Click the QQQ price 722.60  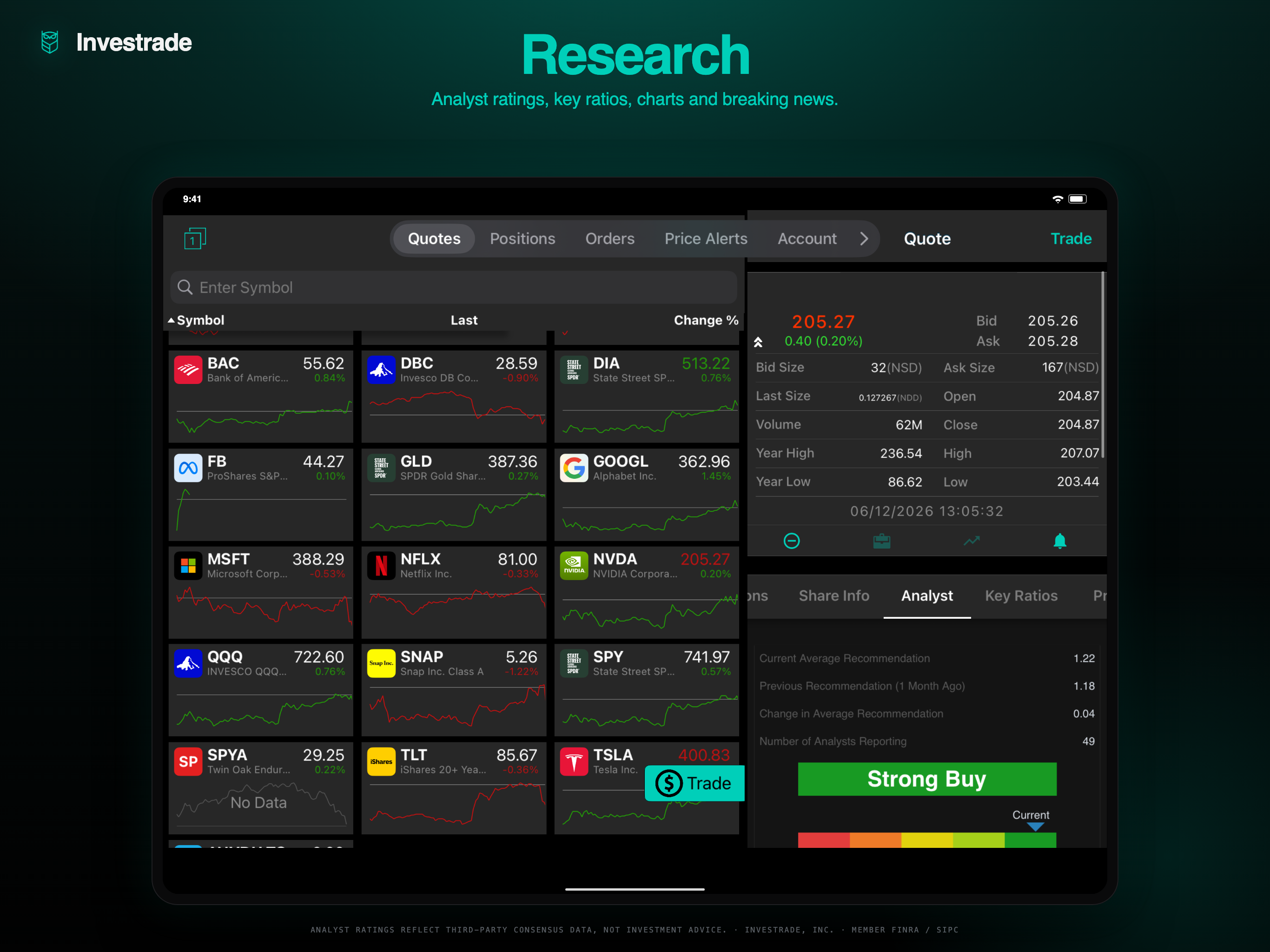(318, 657)
